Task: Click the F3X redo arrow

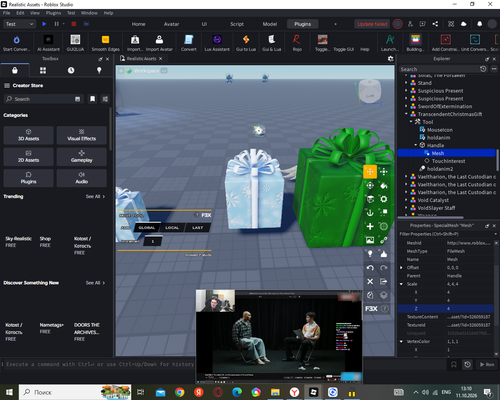Action: 384,268
